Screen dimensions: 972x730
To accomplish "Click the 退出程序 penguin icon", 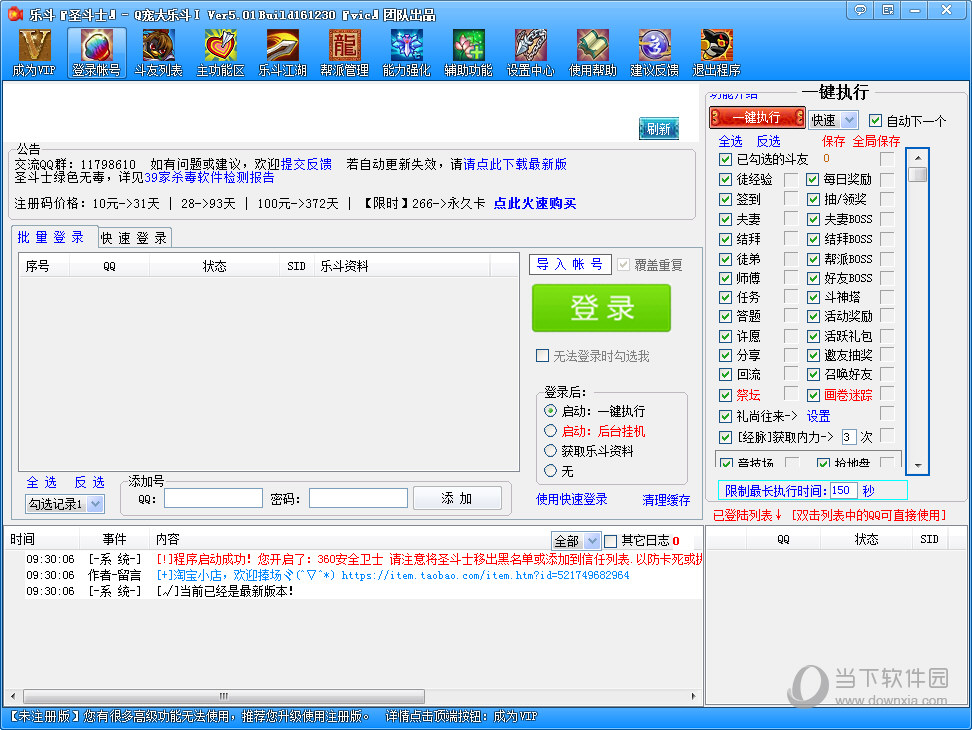I will 717,53.
